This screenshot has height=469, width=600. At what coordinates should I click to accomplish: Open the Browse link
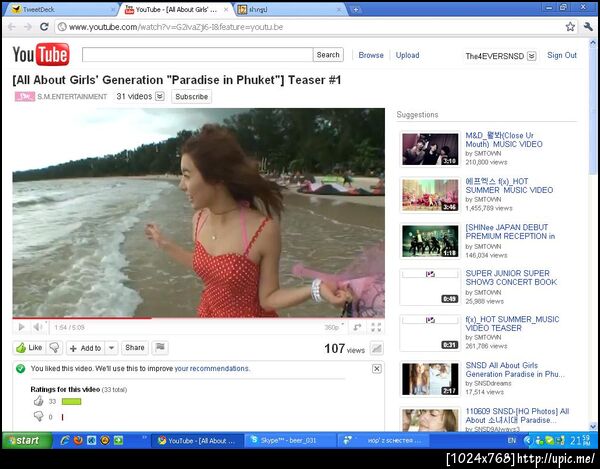[371, 55]
